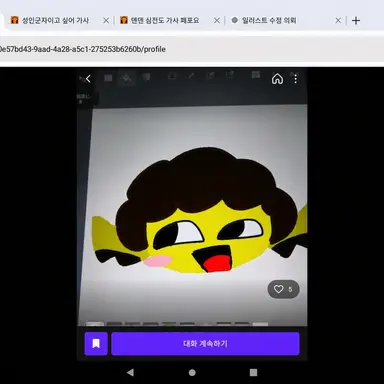Like the image with the heart button
The height and width of the screenshot is (384, 384).
pyautogui.click(x=283, y=289)
